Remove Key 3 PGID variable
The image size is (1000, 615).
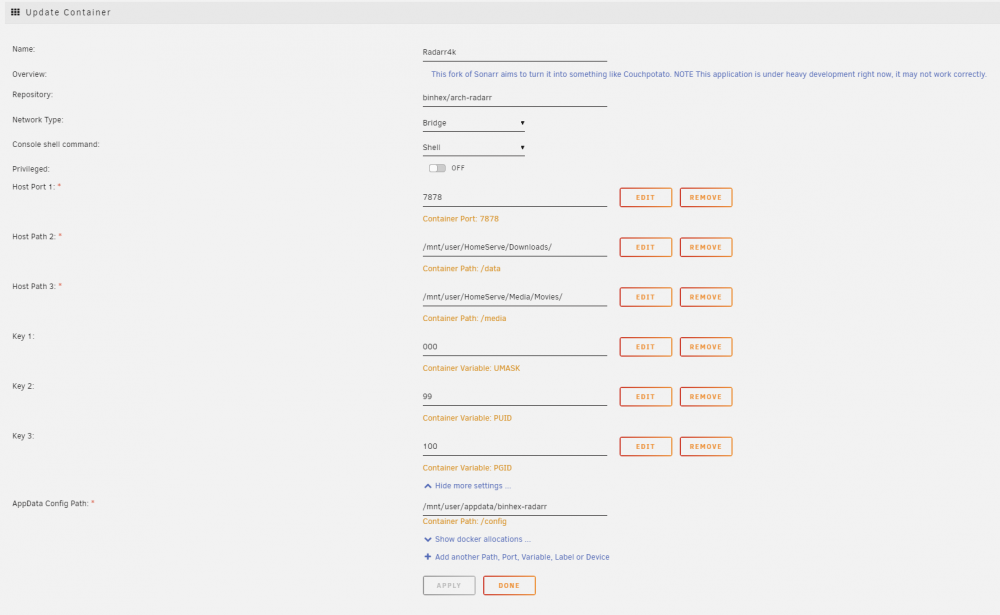click(x=705, y=447)
